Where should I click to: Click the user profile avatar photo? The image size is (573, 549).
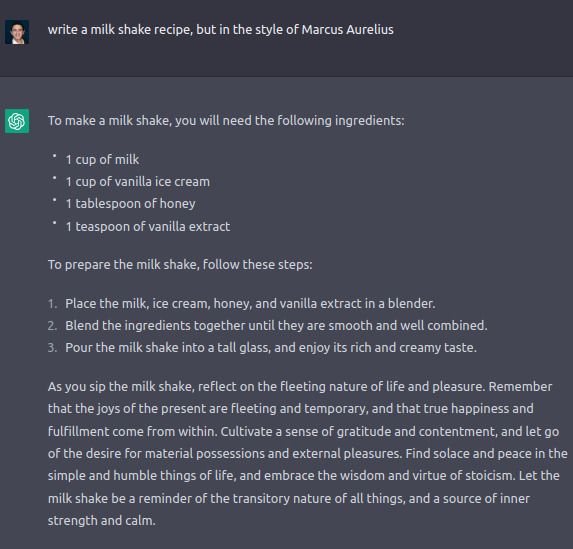pyautogui.click(x=17, y=32)
